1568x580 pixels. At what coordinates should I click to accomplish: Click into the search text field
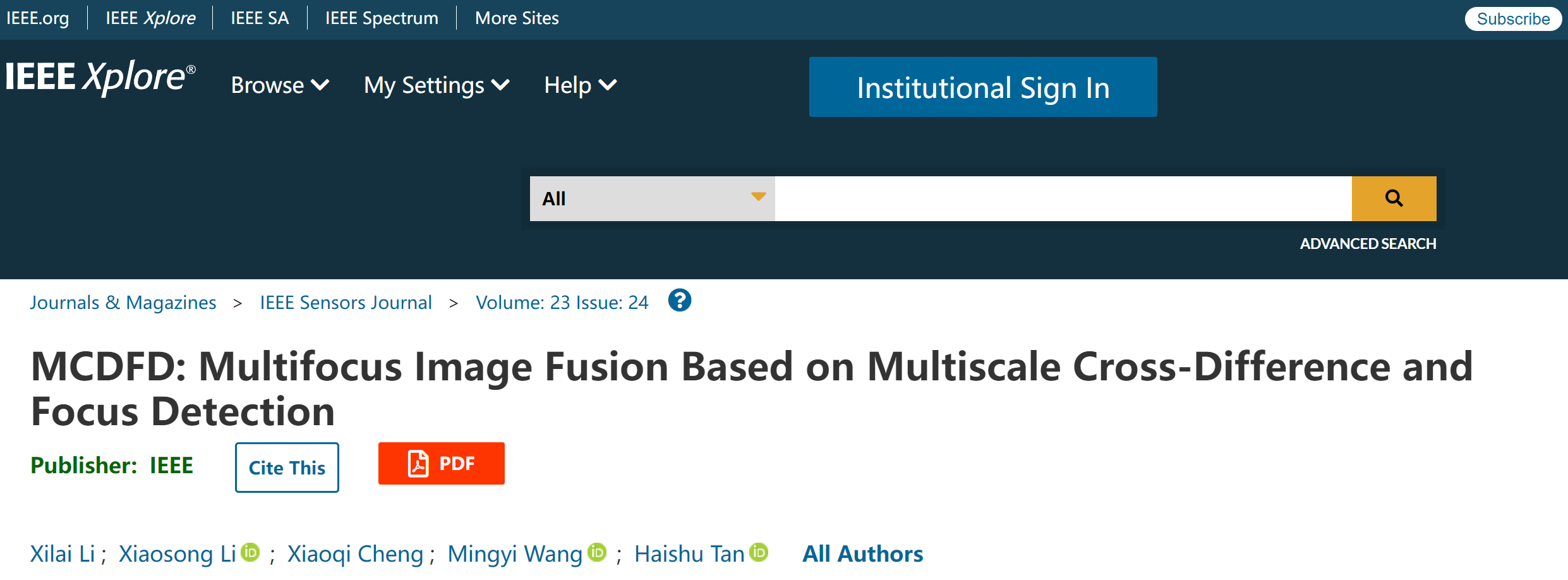(x=1063, y=198)
